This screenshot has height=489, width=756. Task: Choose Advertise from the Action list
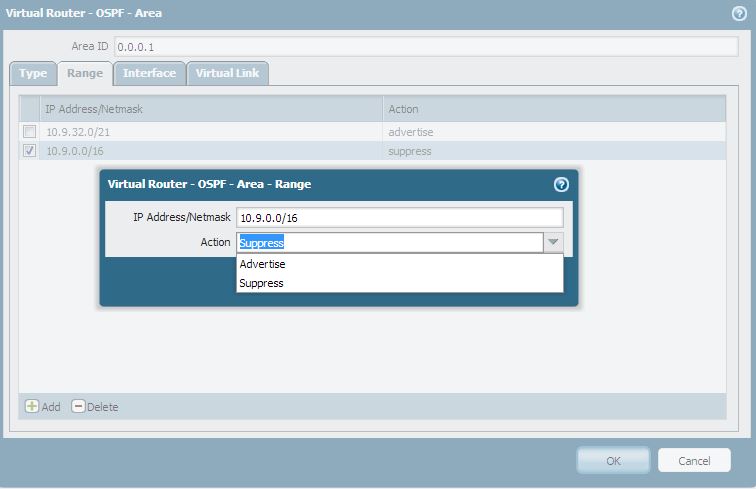[400, 264]
